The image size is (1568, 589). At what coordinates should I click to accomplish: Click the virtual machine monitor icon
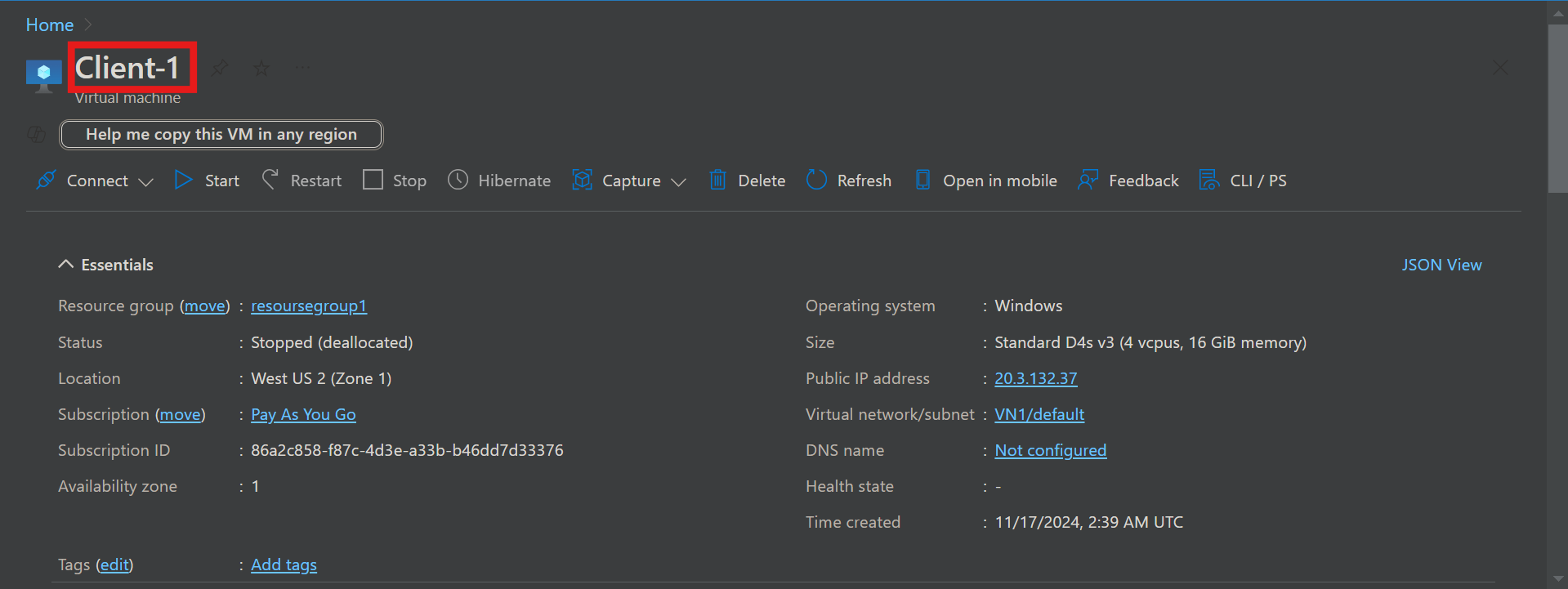(x=44, y=75)
